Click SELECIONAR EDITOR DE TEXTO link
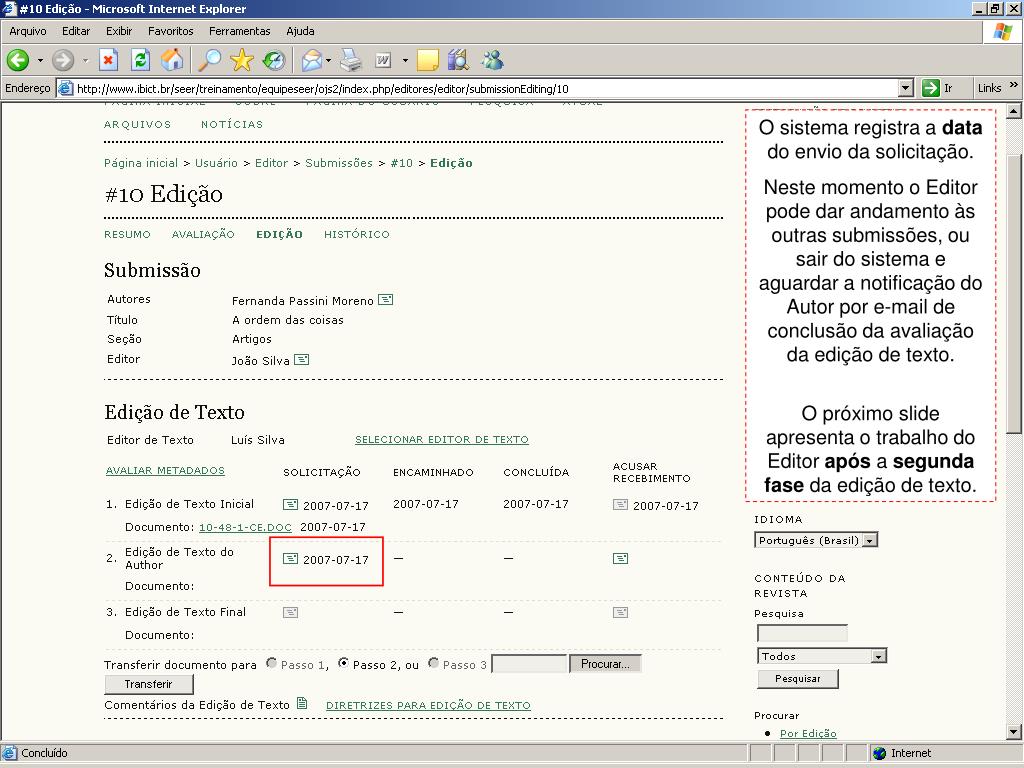 [442, 440]
